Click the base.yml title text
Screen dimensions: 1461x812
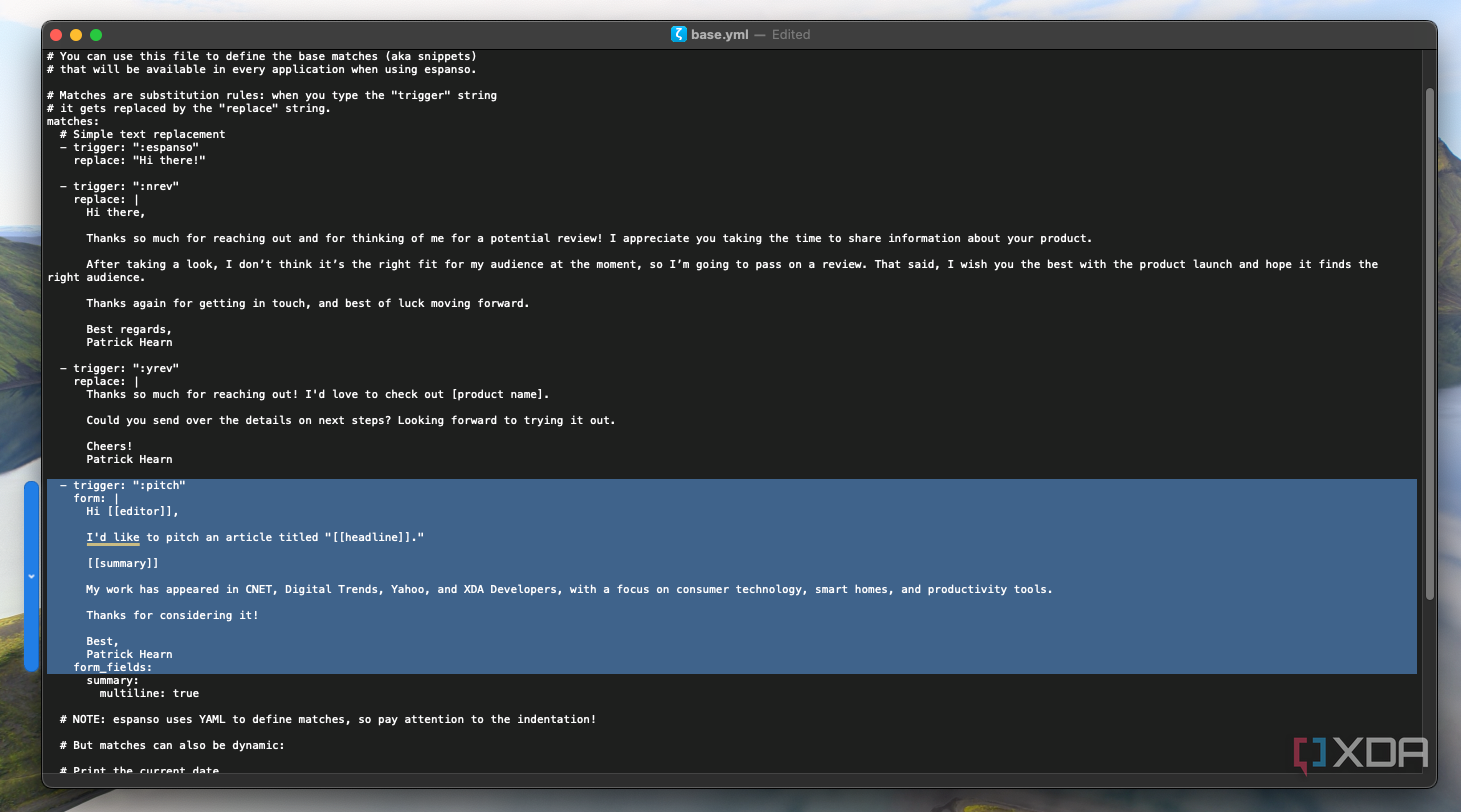pyautogui.click(x=719, y=34)
